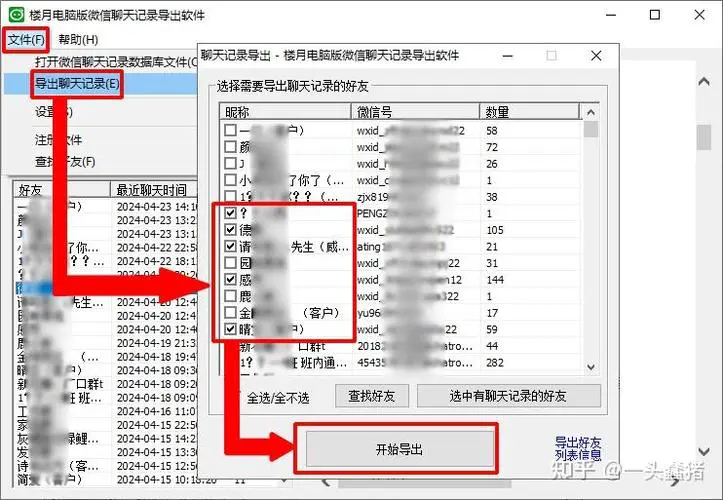This screenshot has width=723, height=500.
Task: Select the main list row dated 2024-04-16 11:0
Action: point(107,411)
